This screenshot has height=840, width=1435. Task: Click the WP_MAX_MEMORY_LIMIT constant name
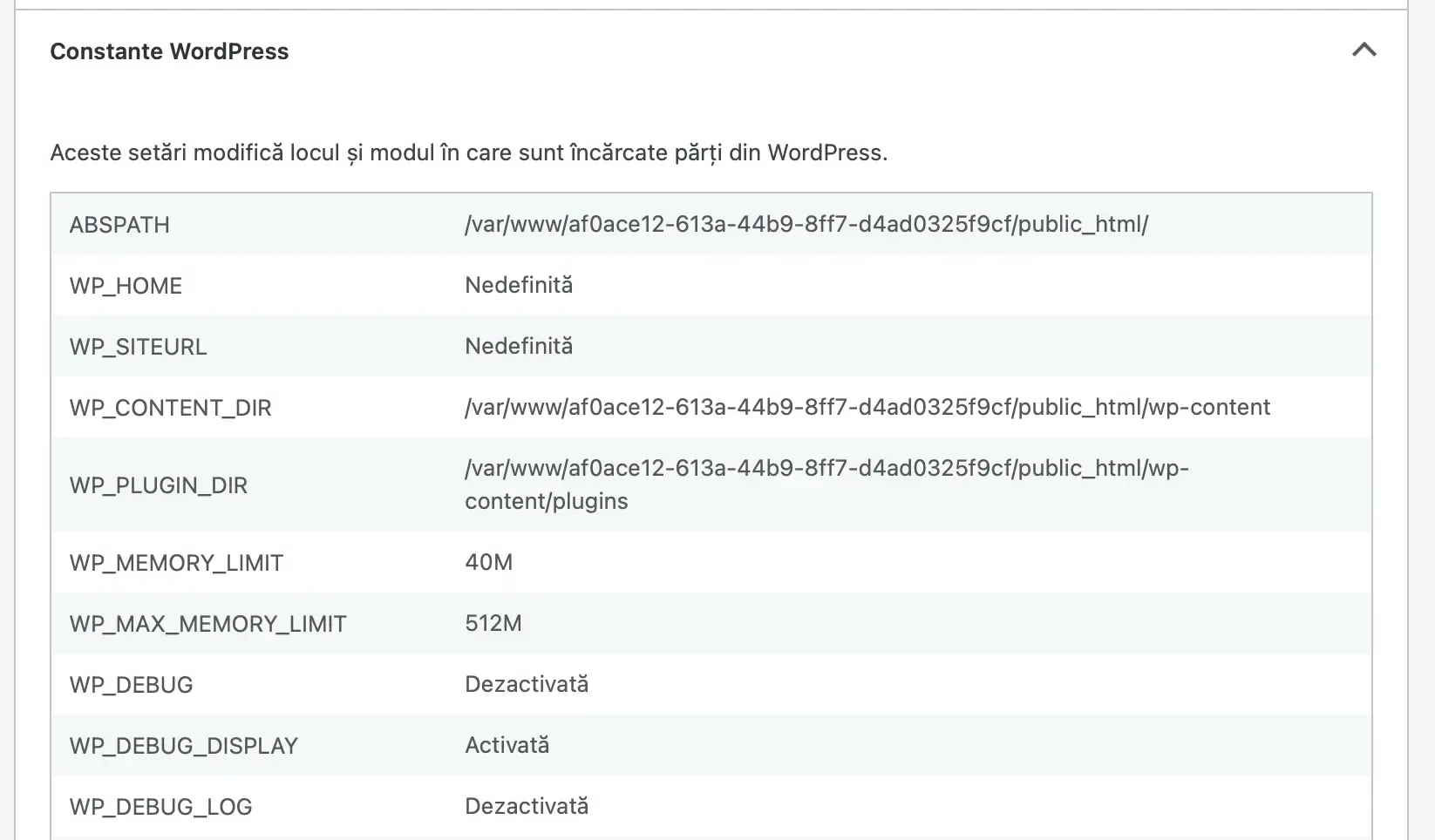click(x=207, y=624)
